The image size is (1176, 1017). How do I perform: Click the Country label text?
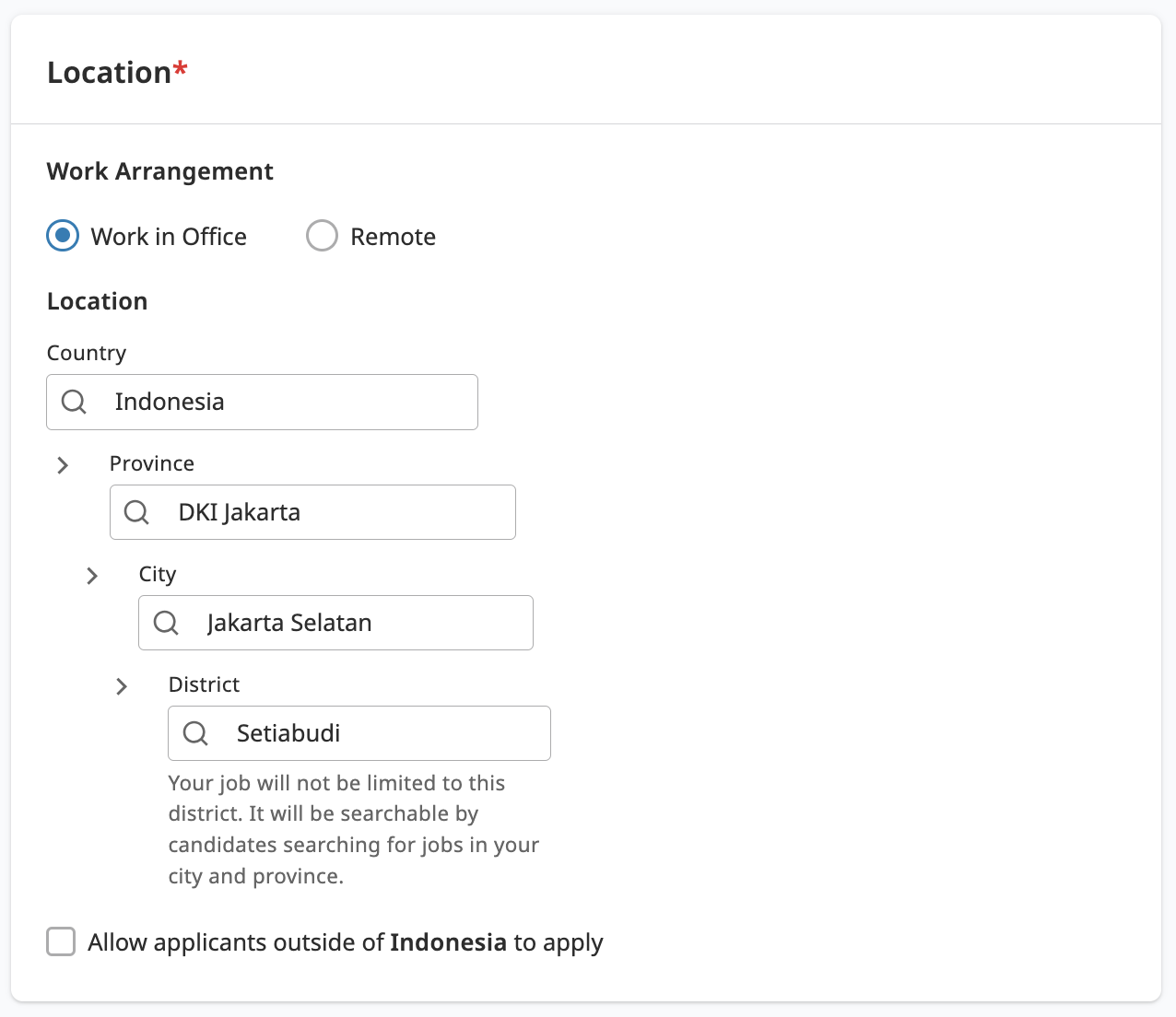coord(87,353)
